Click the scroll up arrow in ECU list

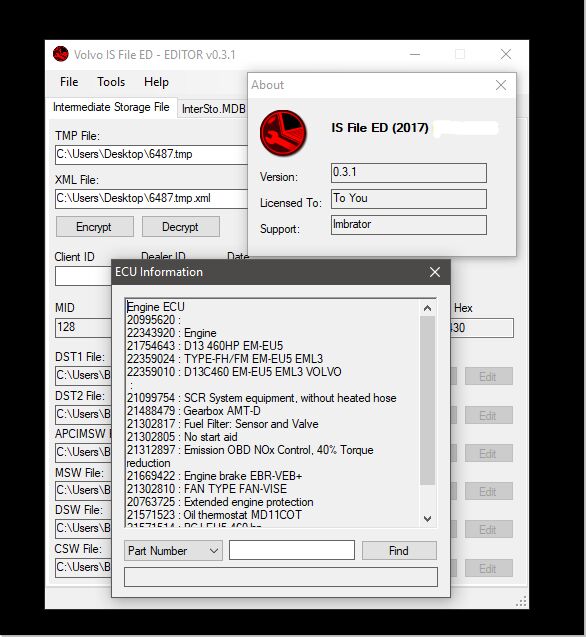(x=427, y=308)
